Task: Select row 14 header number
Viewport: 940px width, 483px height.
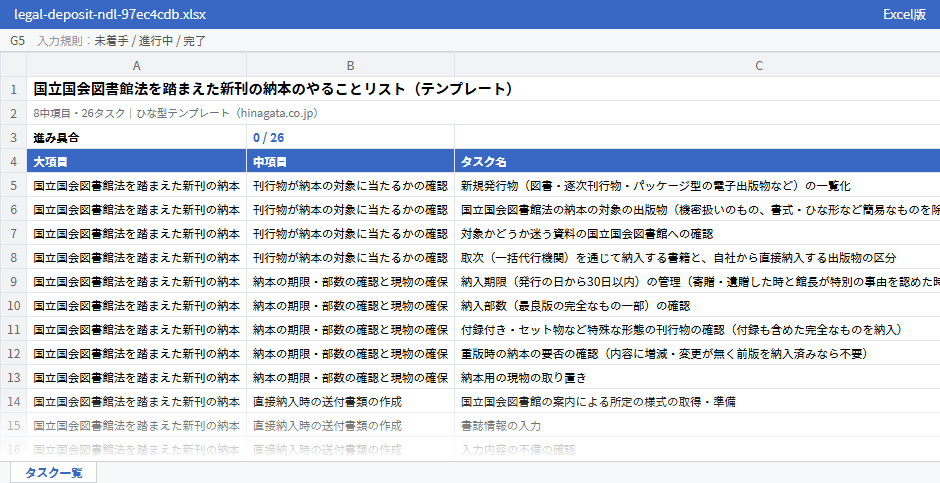Action: pos(13,402)
